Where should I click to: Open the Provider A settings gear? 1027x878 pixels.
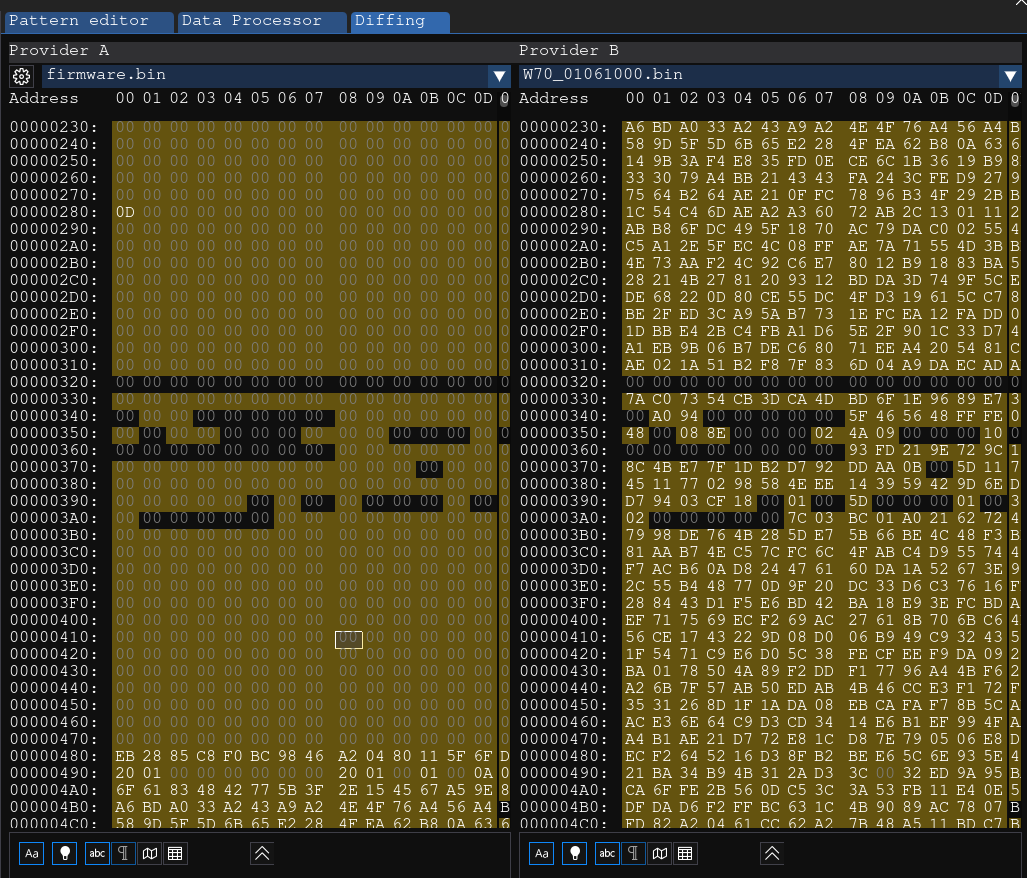pyautogui.click(x=21, y=75)
